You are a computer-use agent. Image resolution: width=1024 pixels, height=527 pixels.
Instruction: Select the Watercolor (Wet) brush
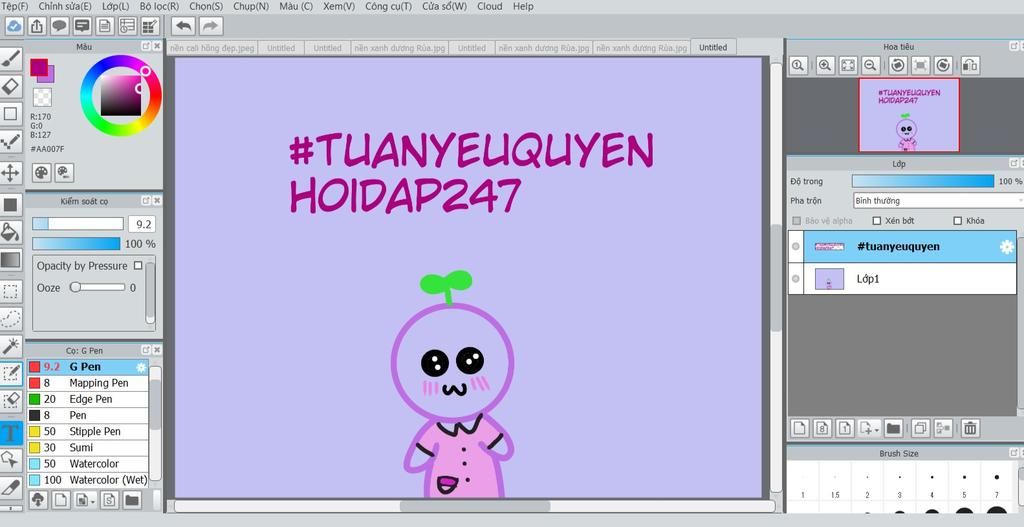88,480
